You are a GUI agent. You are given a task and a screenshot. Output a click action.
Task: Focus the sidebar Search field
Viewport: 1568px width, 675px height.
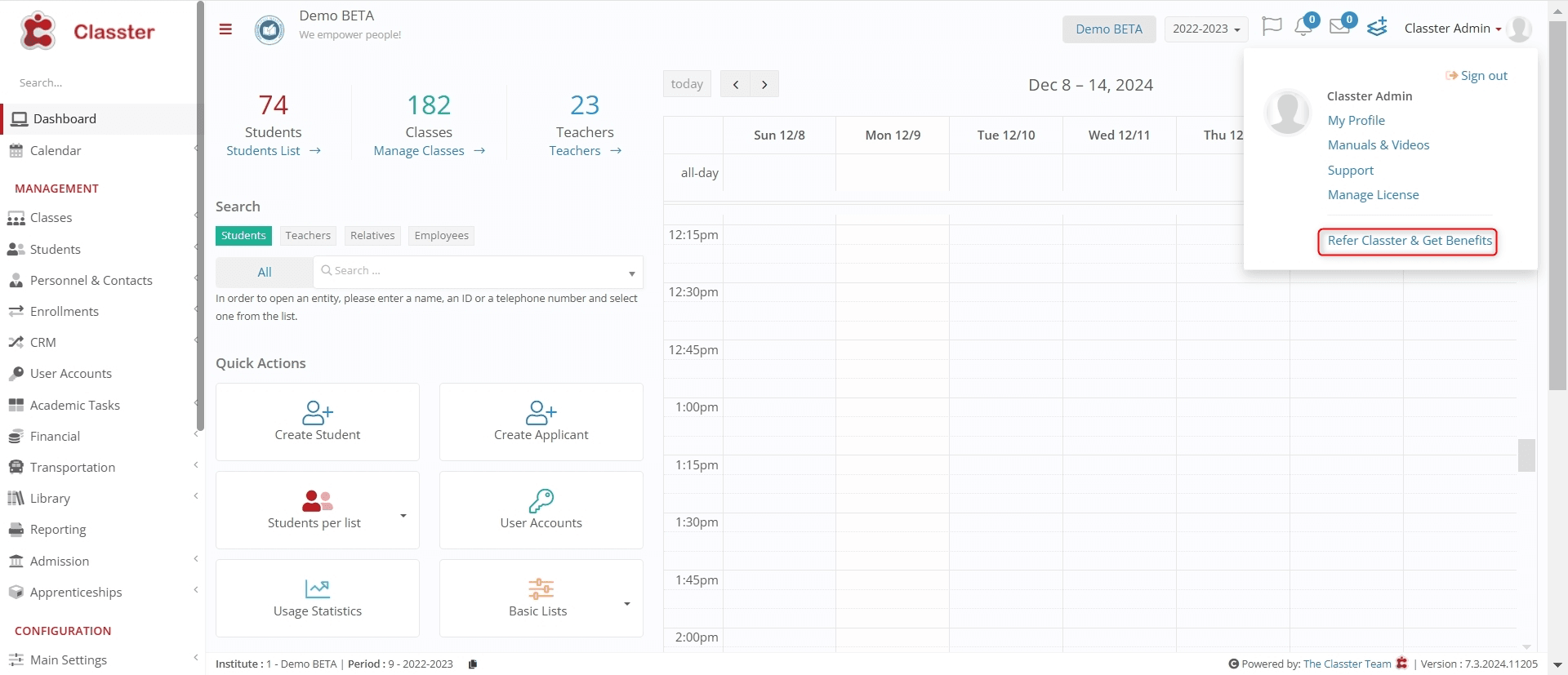coord(98,82)
